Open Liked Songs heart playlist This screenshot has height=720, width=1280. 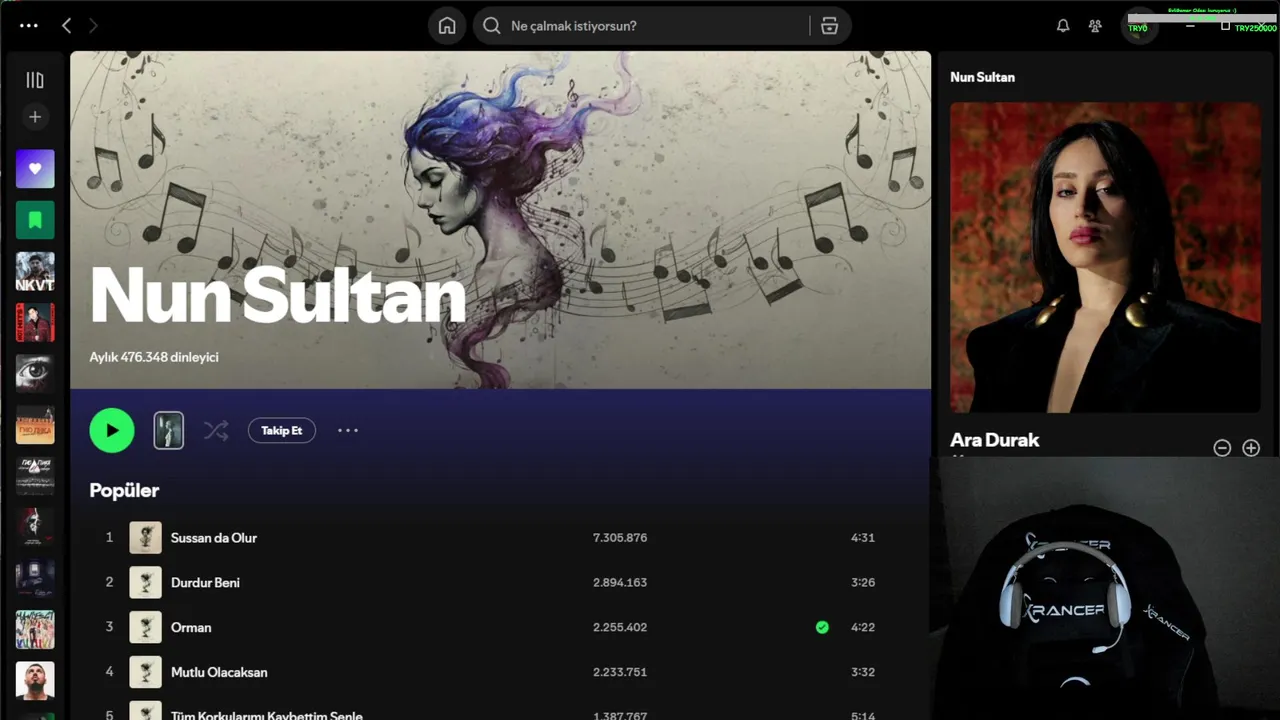click(35, 169)
